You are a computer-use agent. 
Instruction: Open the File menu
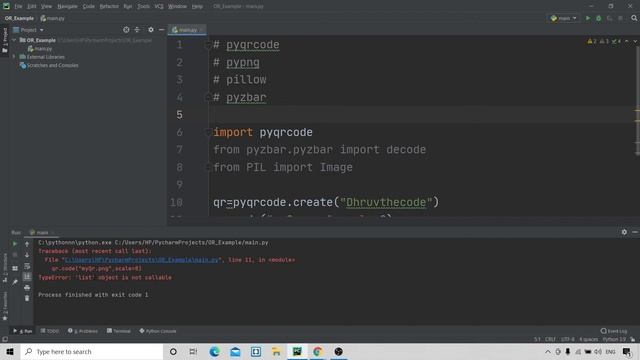(x=18, y=7)
